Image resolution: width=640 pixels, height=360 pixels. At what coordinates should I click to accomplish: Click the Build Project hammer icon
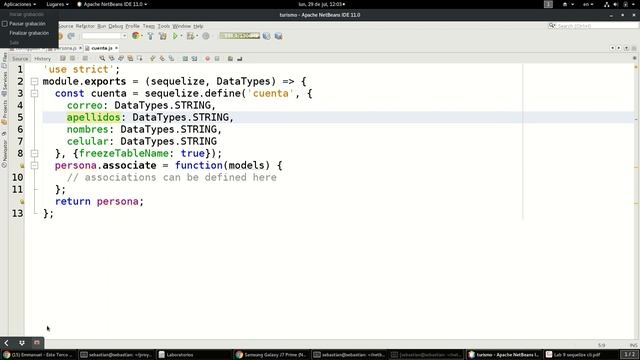150,36
